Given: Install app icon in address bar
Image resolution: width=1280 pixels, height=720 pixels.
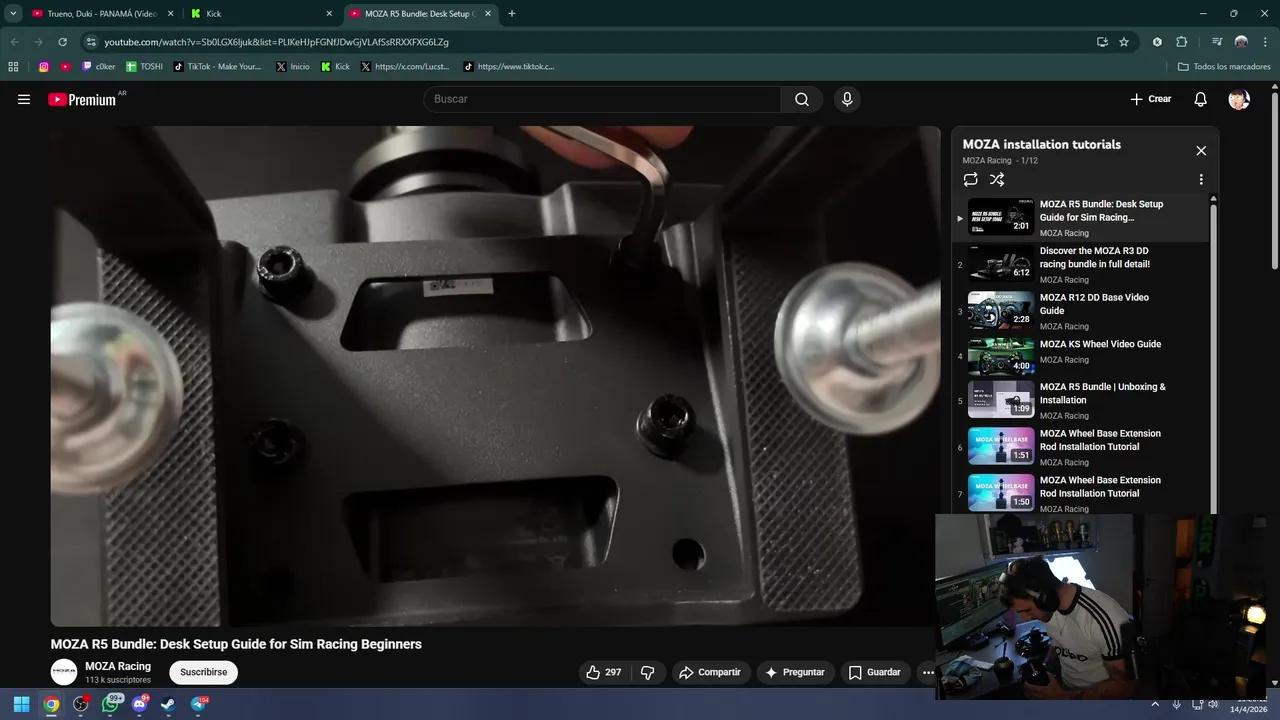Looking at the screenshot, I should [x=1102, y=42].
